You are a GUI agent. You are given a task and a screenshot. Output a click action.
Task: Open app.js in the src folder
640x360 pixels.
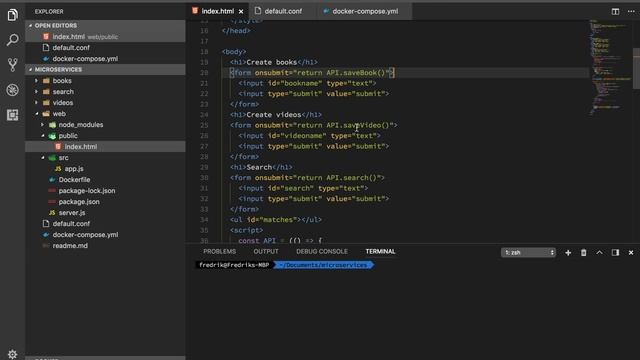[105, 169]
